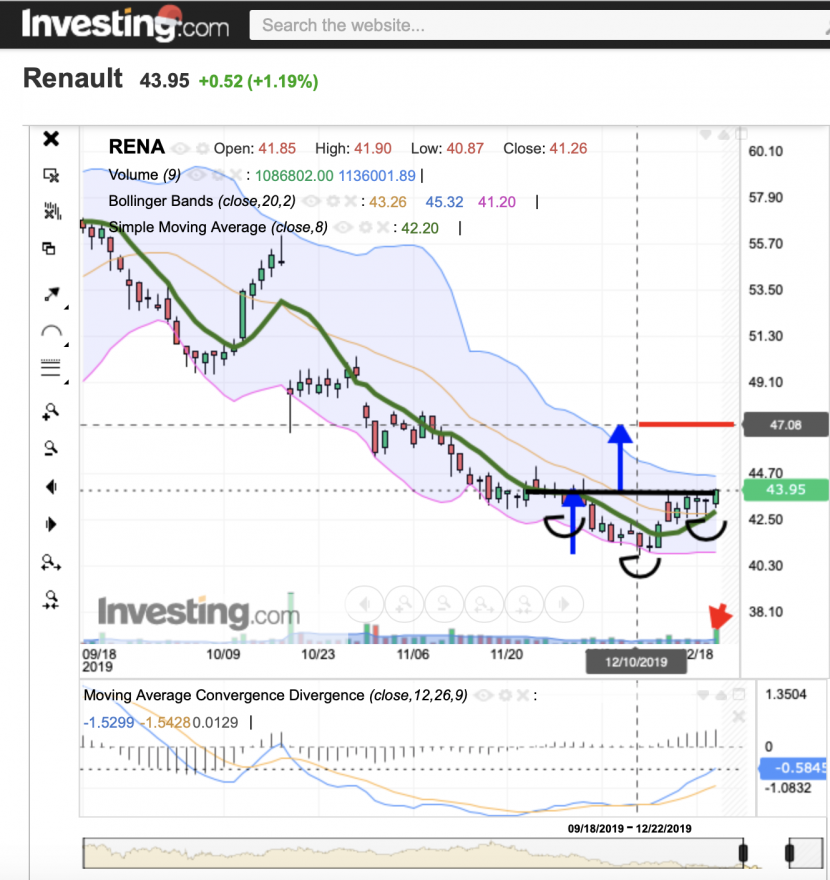
Task: Move the chart left with the left arrow icon
Action: tap(51, 487)
